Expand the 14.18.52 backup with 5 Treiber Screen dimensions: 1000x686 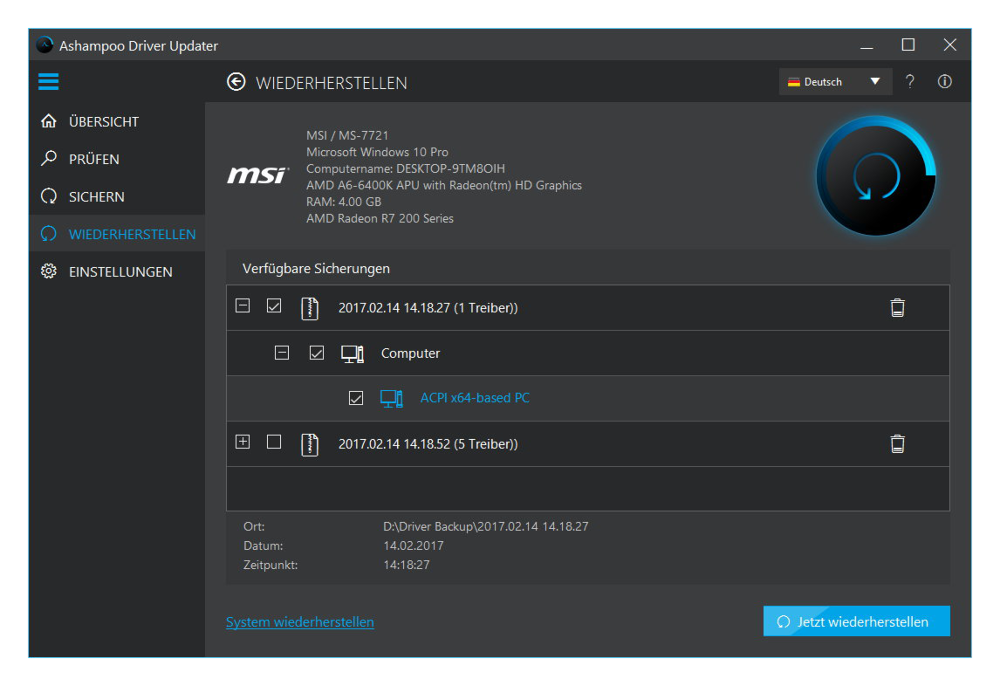tap(242, 442)
